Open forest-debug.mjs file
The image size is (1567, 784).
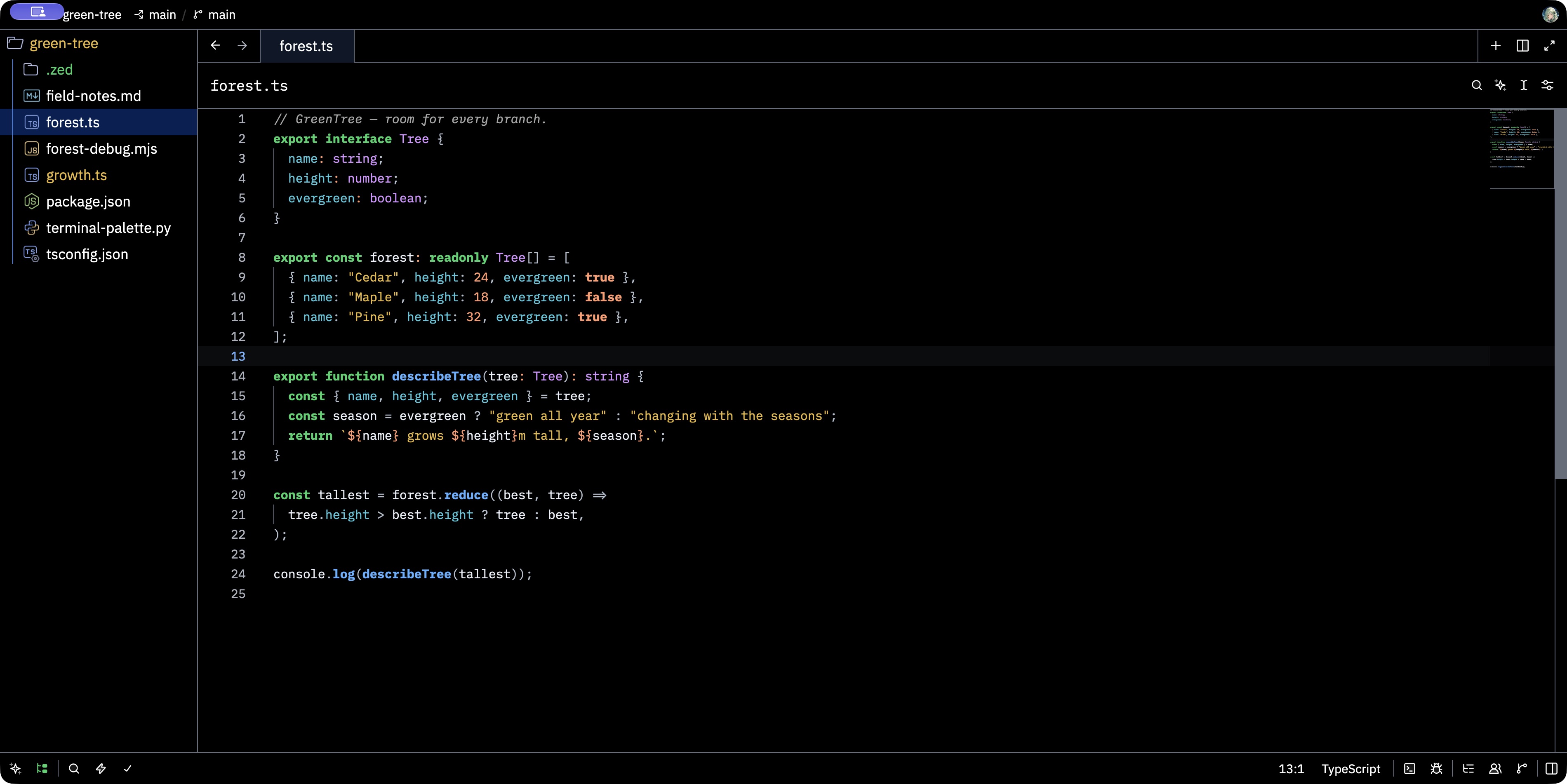99,148
